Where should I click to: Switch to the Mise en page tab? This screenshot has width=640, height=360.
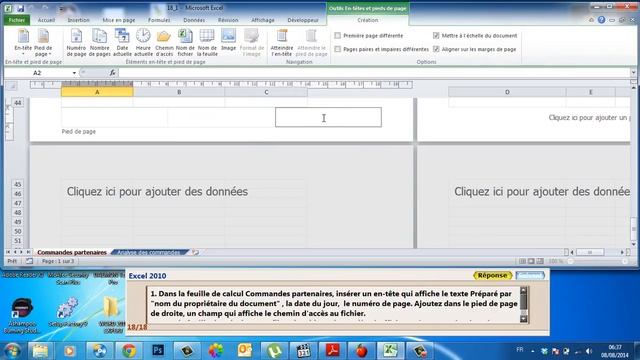click(119, 20)
